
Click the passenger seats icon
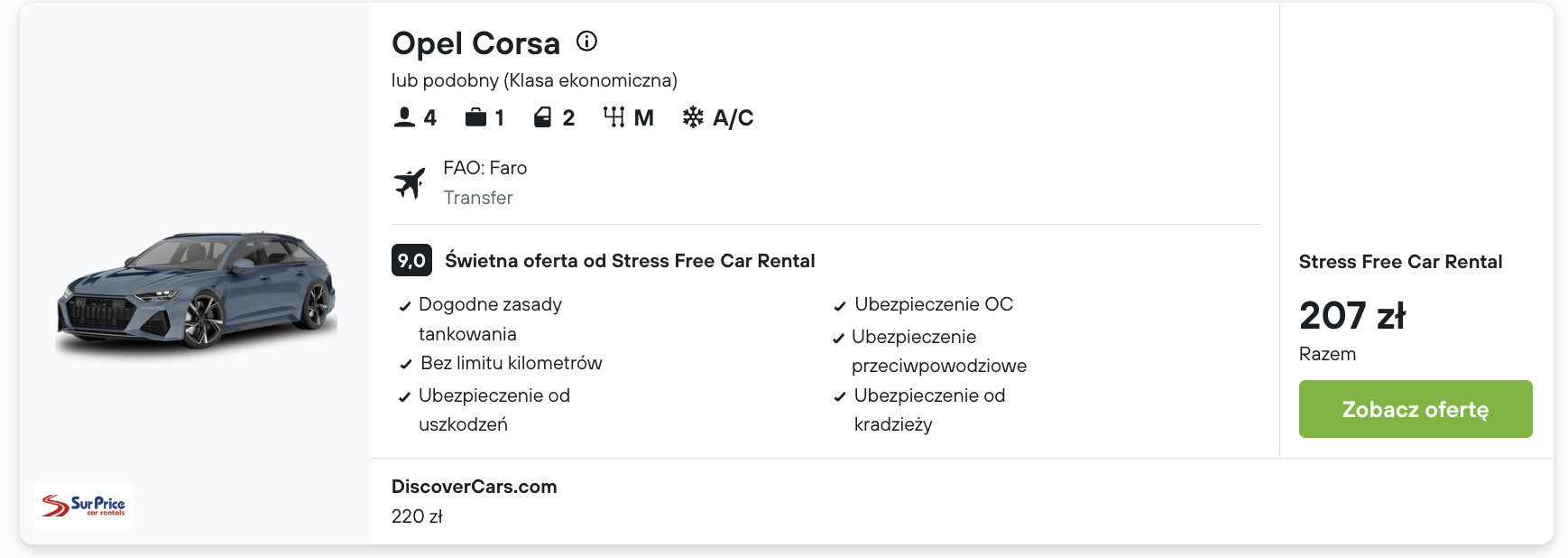pyautogui.click(x=404, y=117)
